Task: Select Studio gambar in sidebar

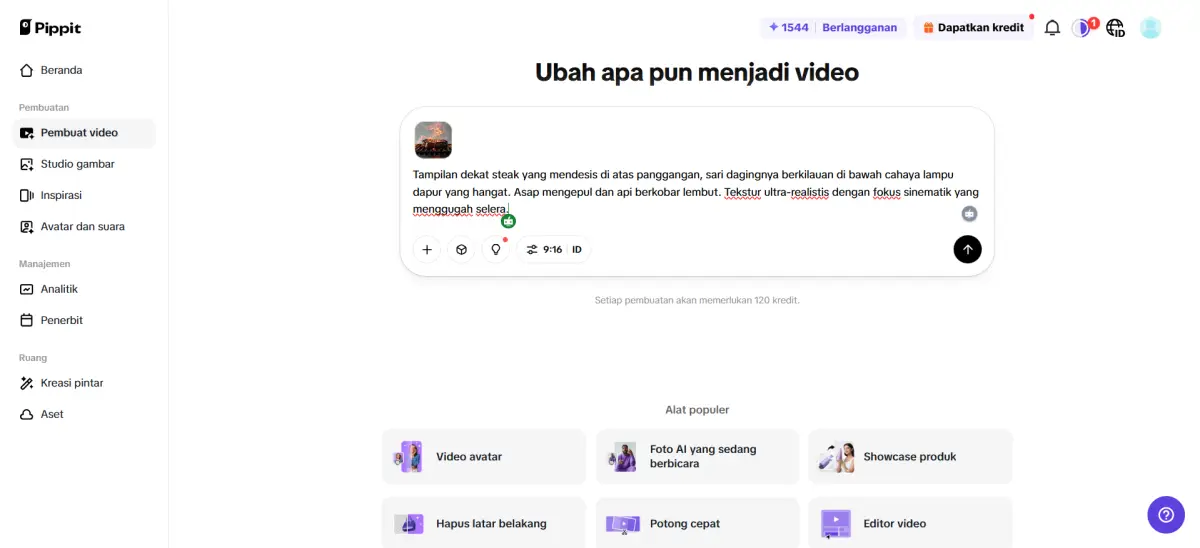Action: [77, 164]
